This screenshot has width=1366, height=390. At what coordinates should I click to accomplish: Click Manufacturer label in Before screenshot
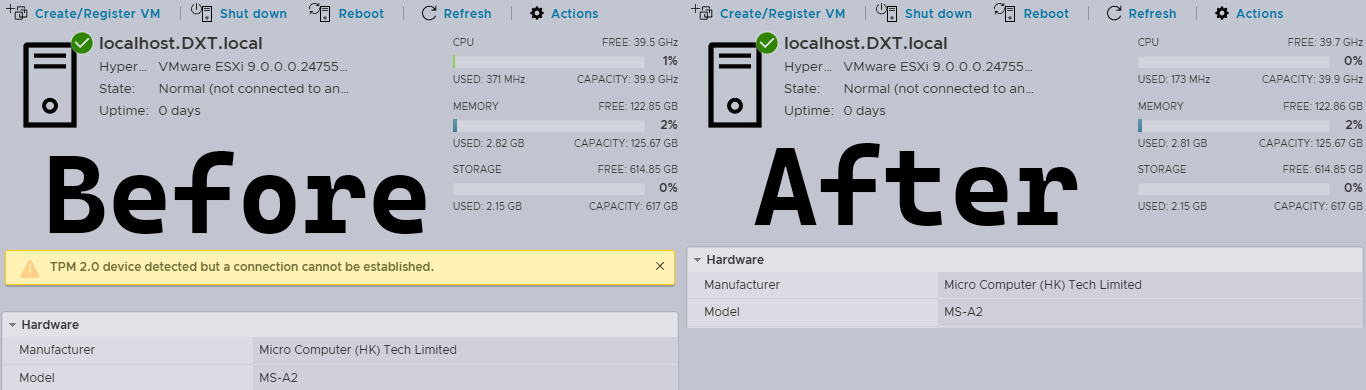tap(57, 350)
